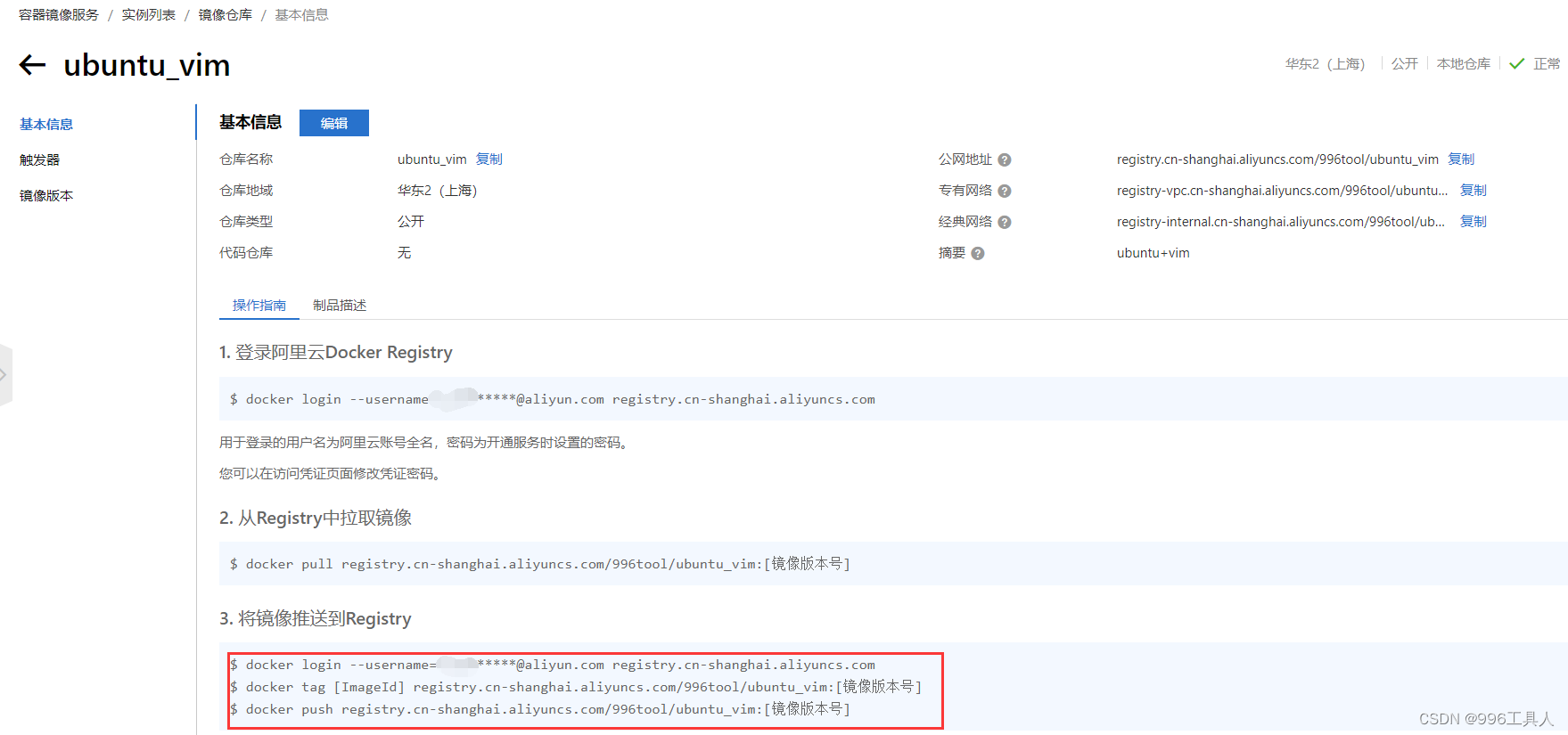Click the public address registry.cn-shanghai text
This screenshot has height=735, width=1568.
(1277, 159)
